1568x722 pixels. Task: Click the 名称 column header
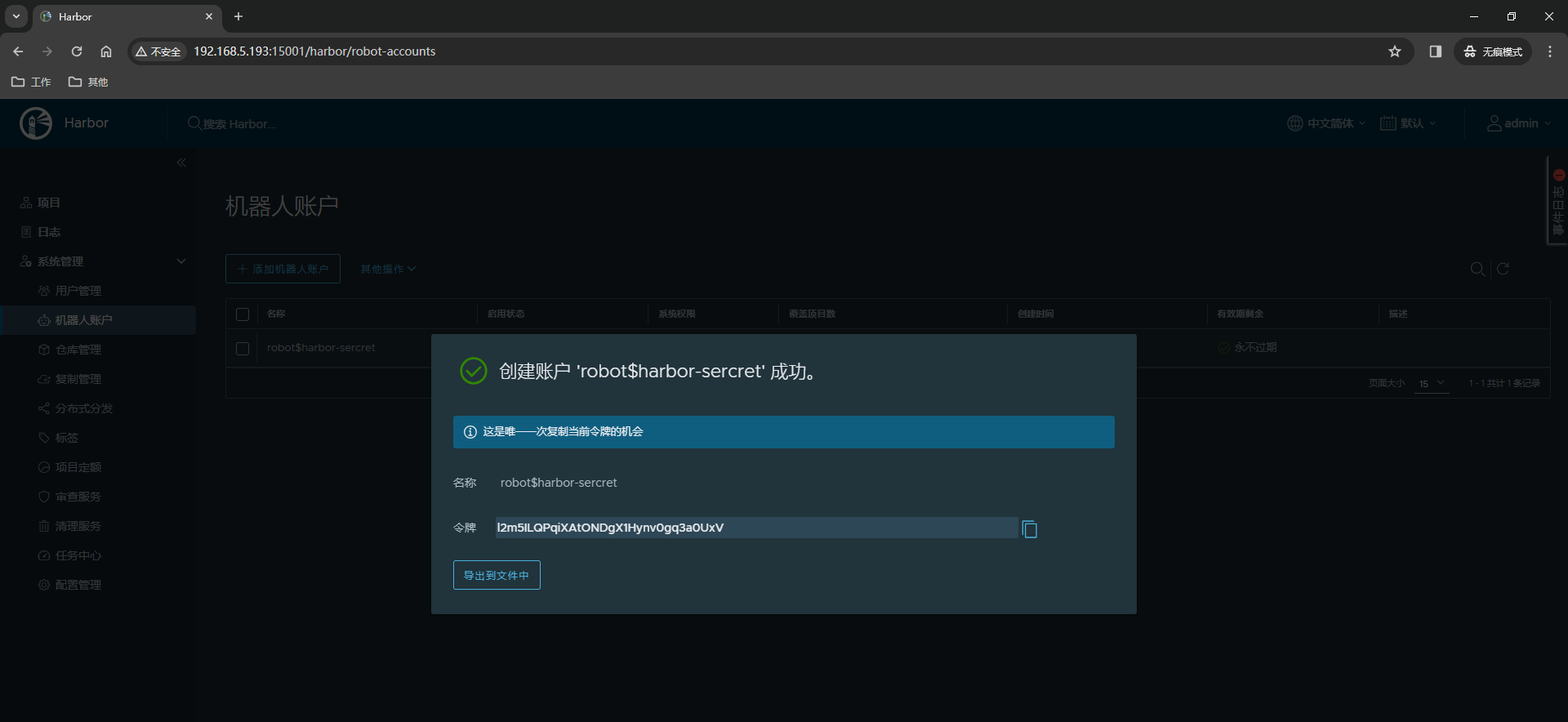[x=276, y=314]
